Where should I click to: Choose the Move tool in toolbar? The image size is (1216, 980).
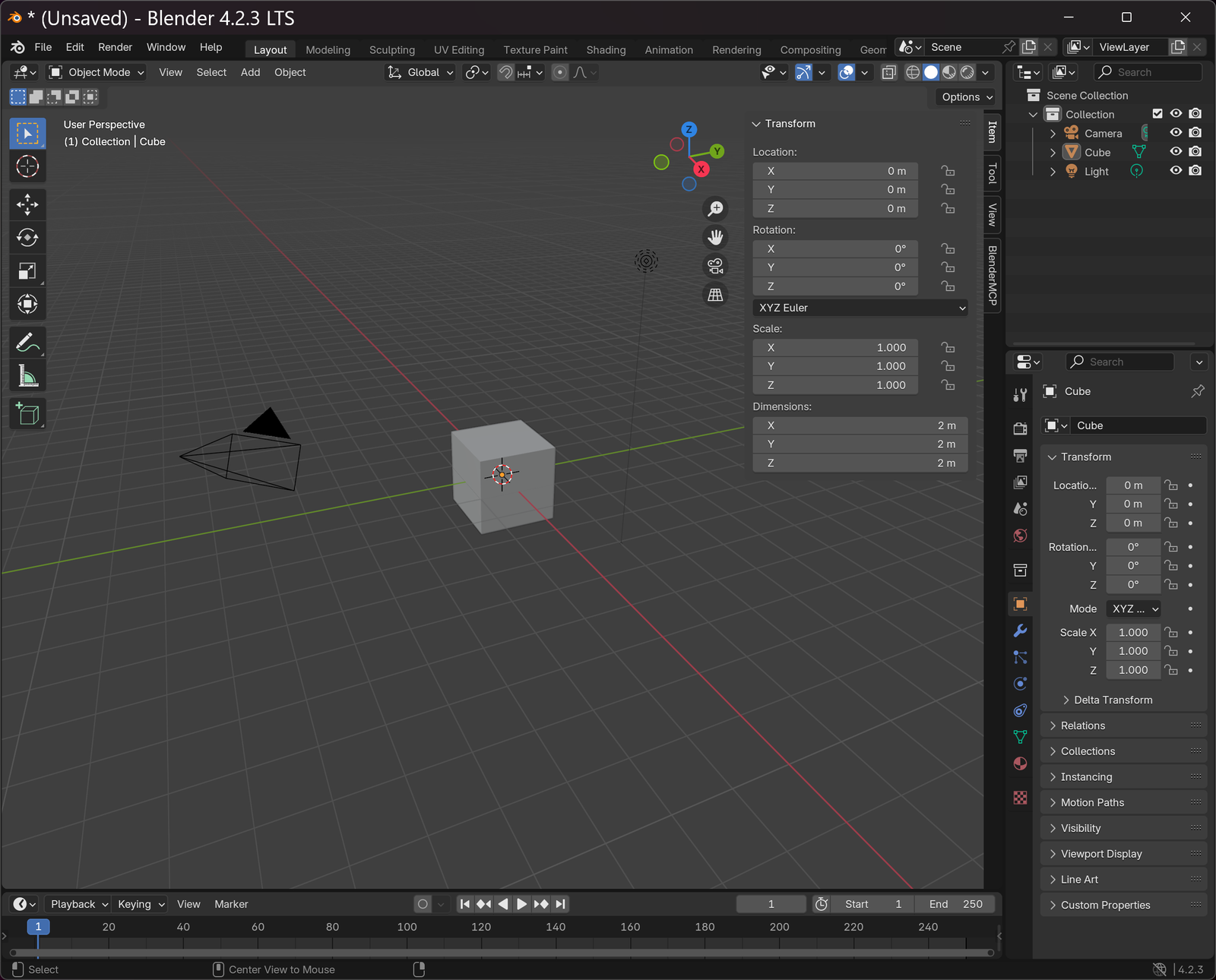(x=27, y=204)
